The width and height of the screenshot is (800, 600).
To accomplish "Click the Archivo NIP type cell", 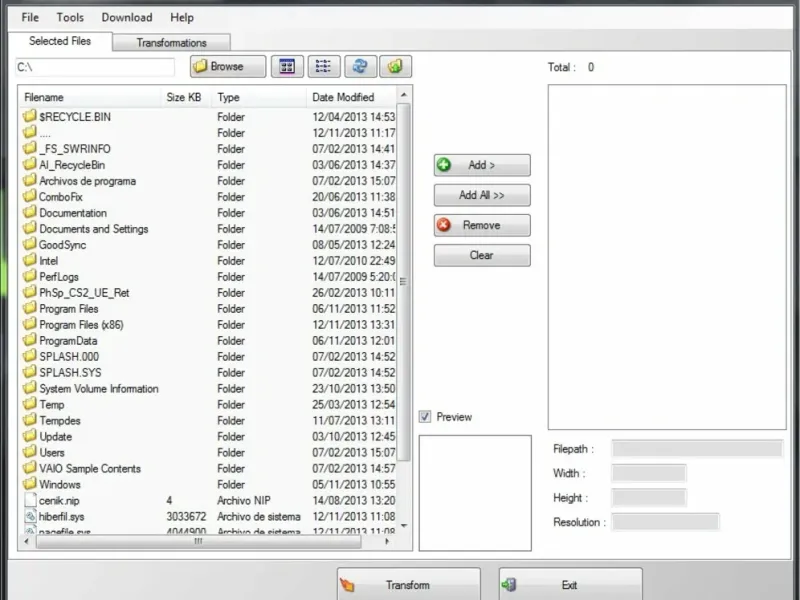I will click(x=244, y=501).
